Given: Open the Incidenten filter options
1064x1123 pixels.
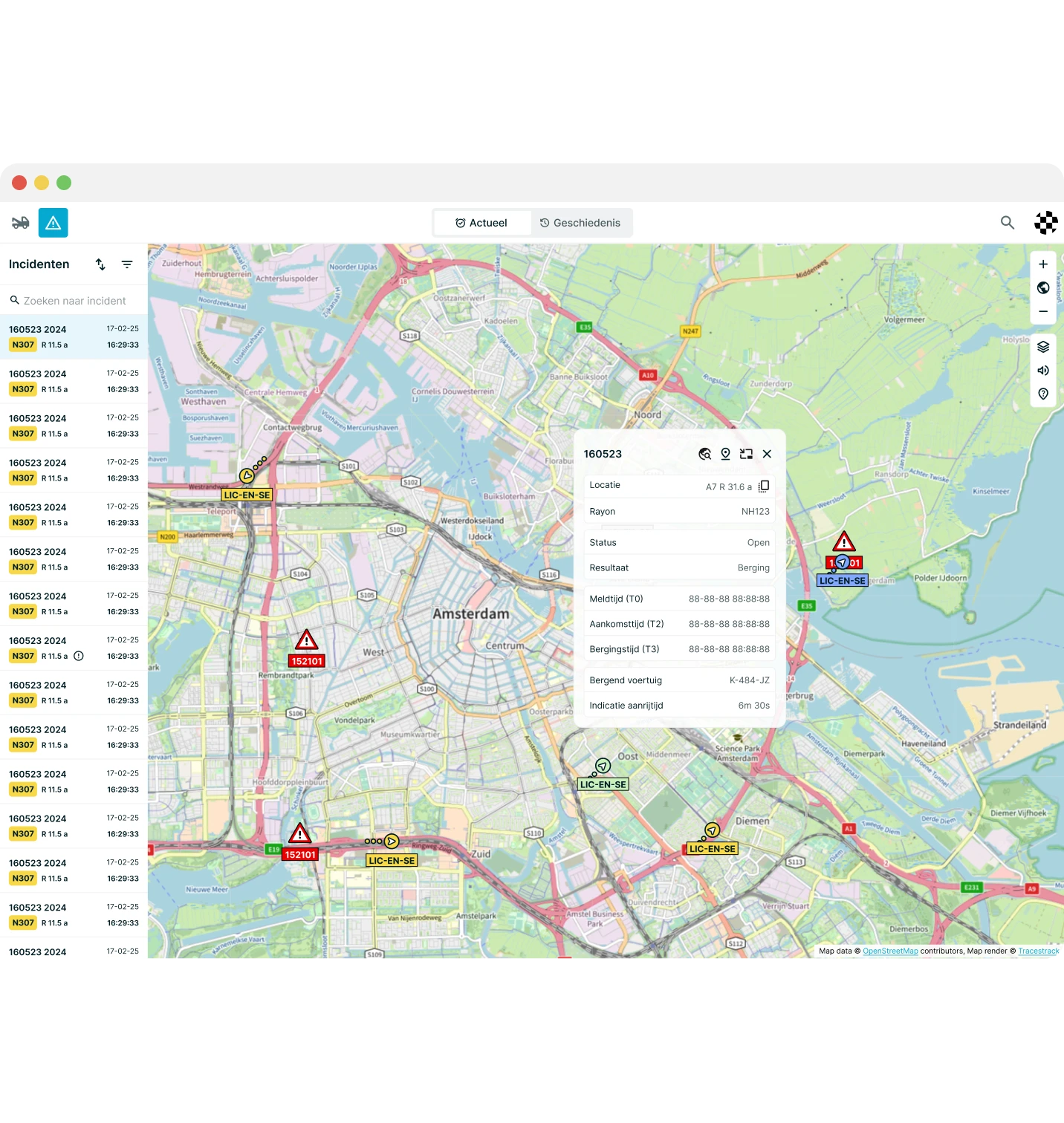Looking at the screenshot, I should coord(127,264).
